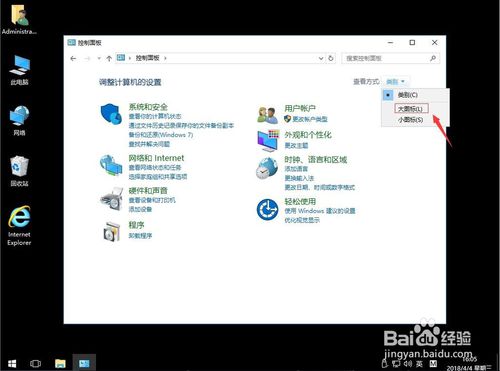Click 添加语言 link
500x371 pixels.
[296, 169]
